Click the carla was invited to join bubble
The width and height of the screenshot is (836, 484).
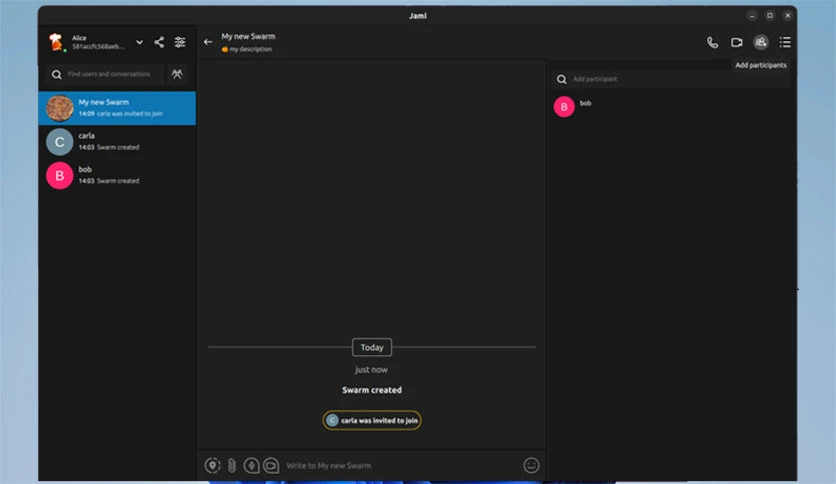[x=372, y=421]
